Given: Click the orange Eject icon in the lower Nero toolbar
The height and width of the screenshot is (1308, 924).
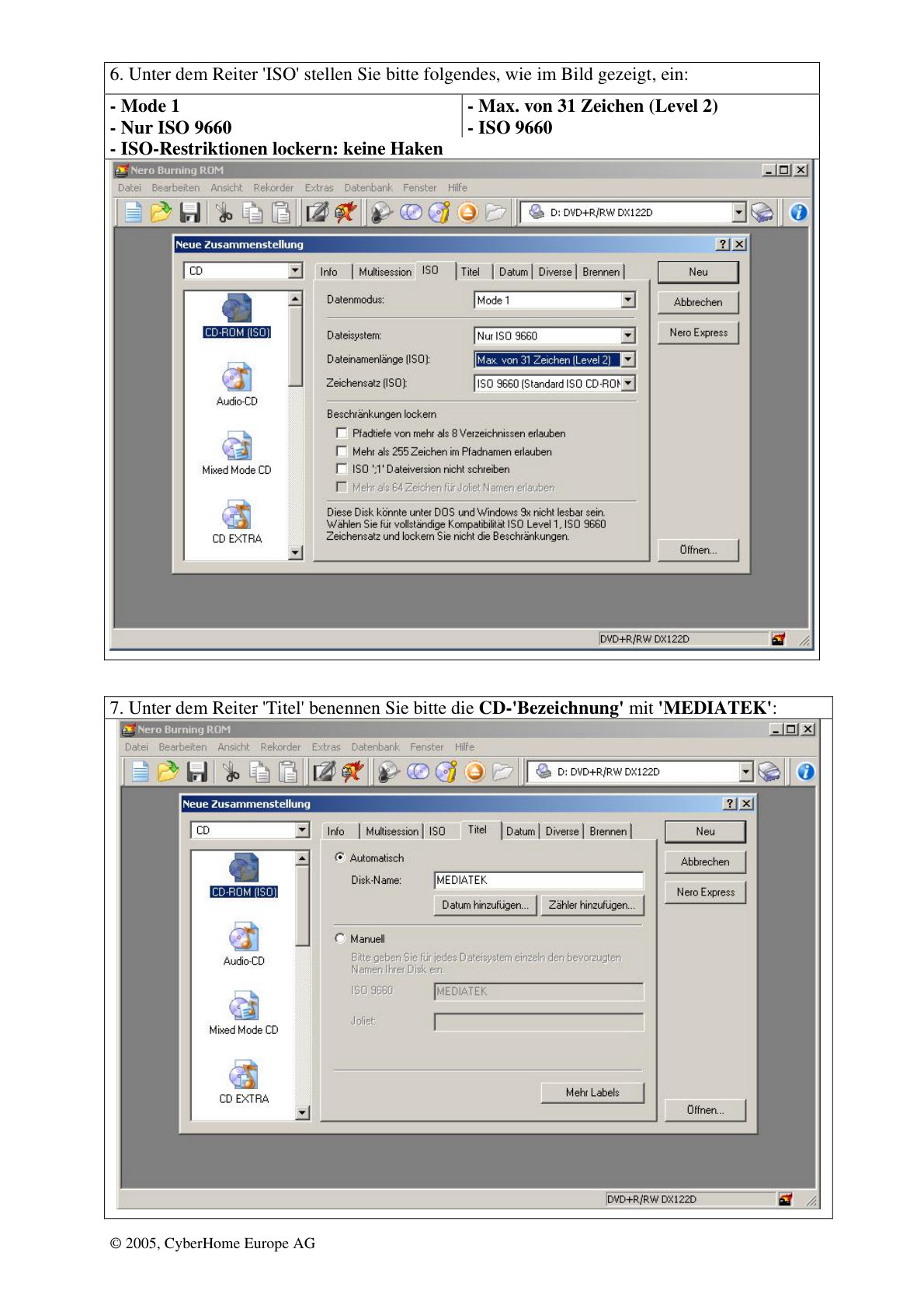Looking at the screenshot, I should (474, 771).
